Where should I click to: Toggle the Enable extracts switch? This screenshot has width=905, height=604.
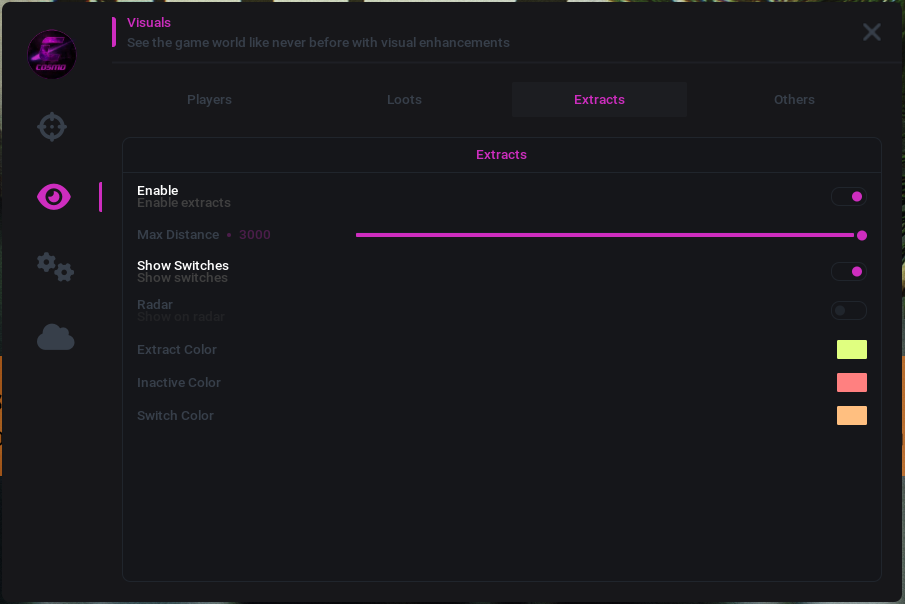pyautogui.click(x=849, y=197)
